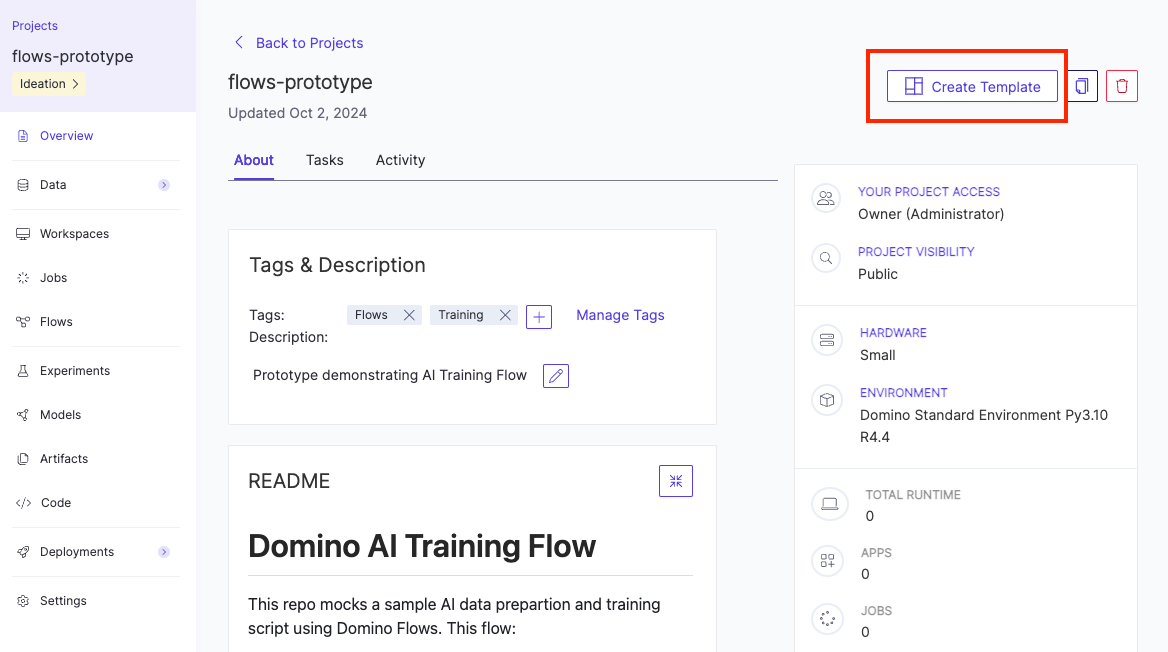The image size is (1168, 652).
Task: Click the total runtime laptop icon
Action: point(829,504)
